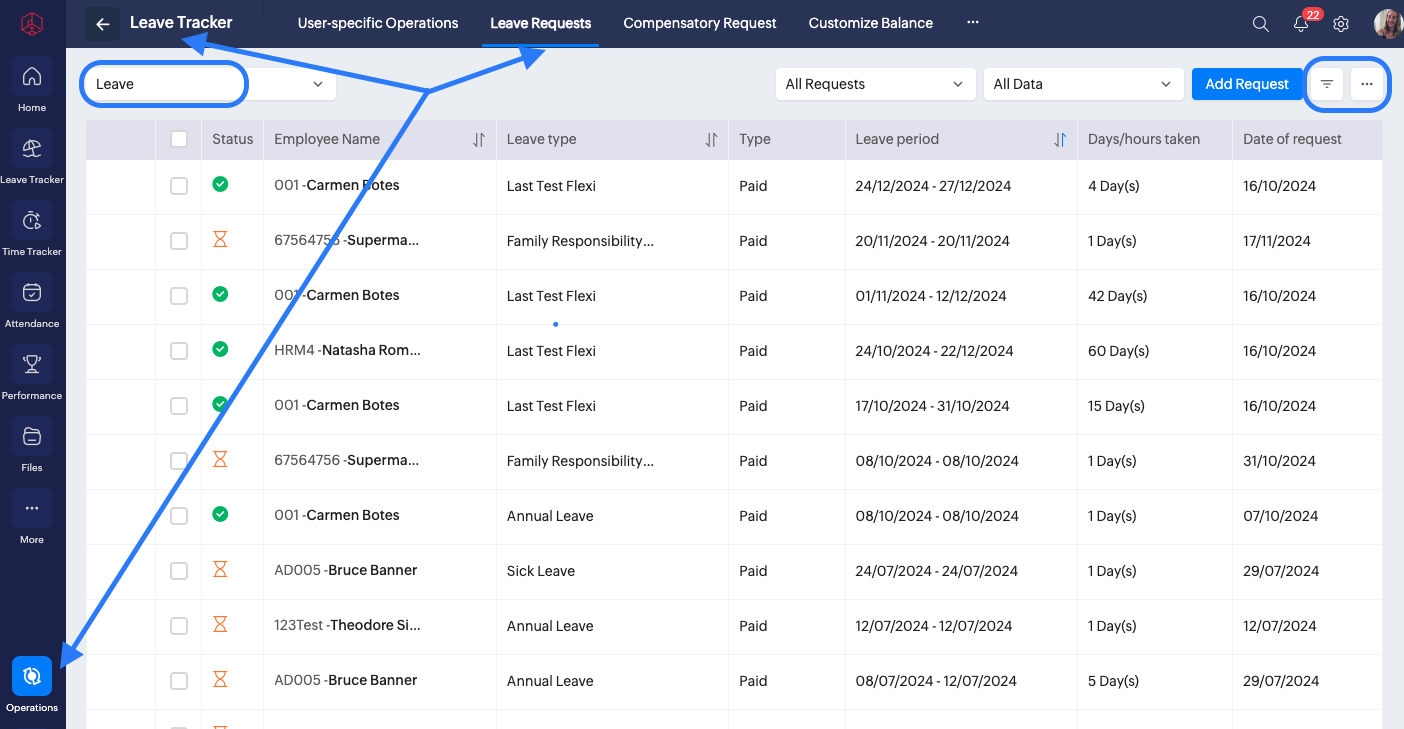Open the search magnifier in the top bar
Image resolution: width=1404 pixels, height=729 pixels.
coord(1261,24)
